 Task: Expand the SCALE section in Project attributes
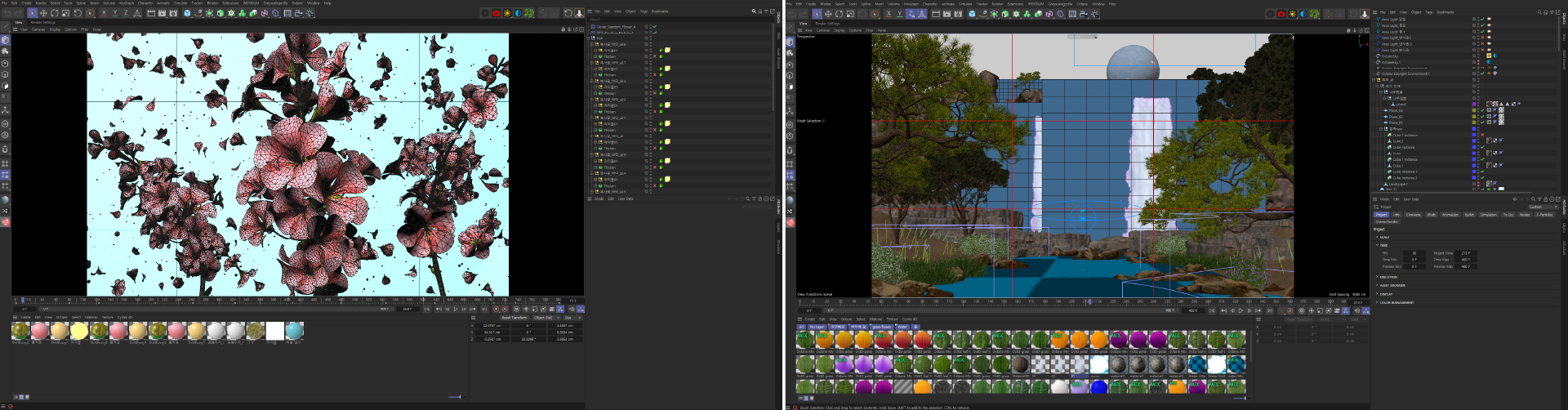coord(1383,237)
